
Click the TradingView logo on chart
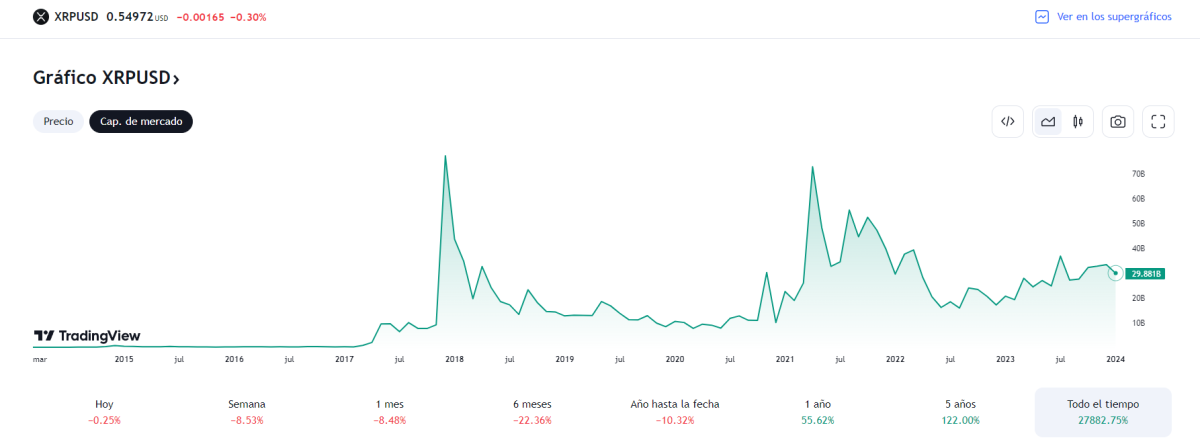click(87, 336)
